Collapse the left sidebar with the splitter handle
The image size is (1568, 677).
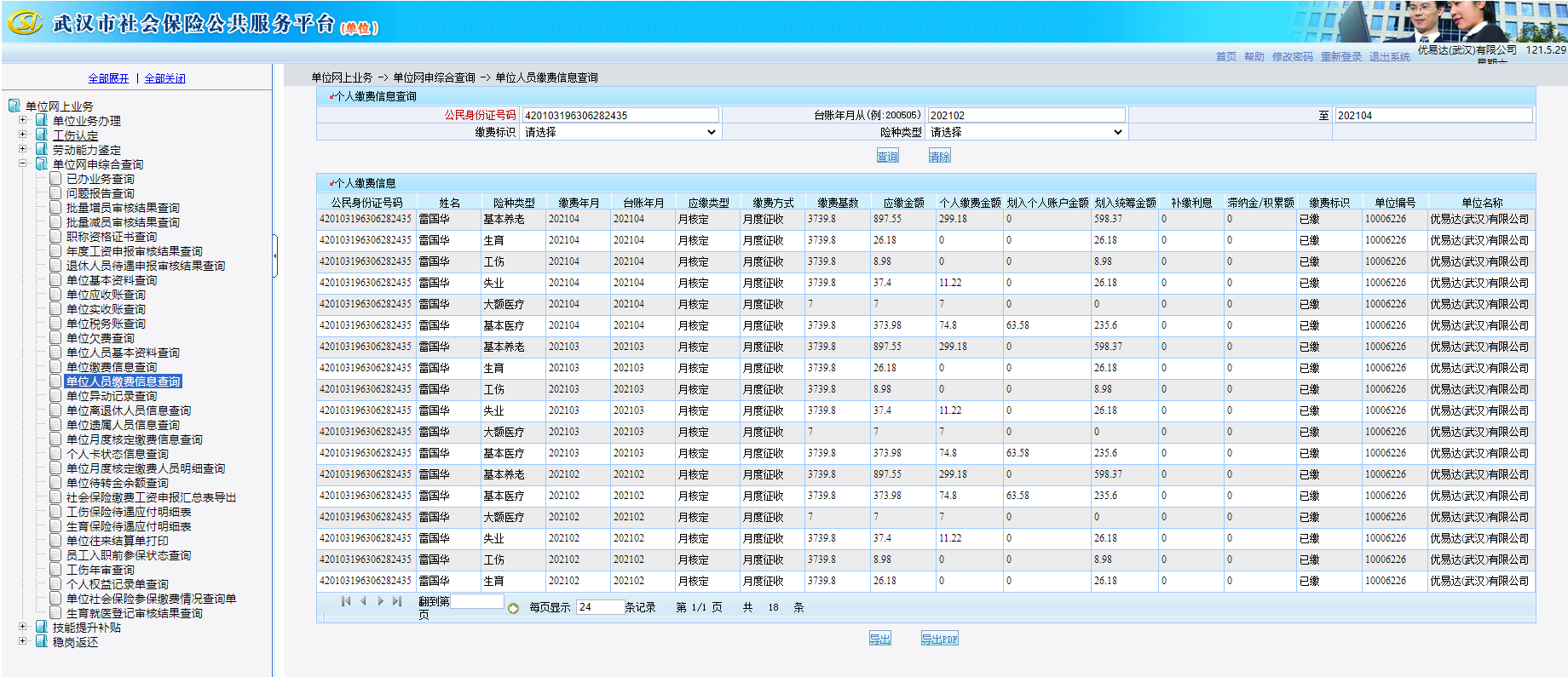click(x=274, y=255)
